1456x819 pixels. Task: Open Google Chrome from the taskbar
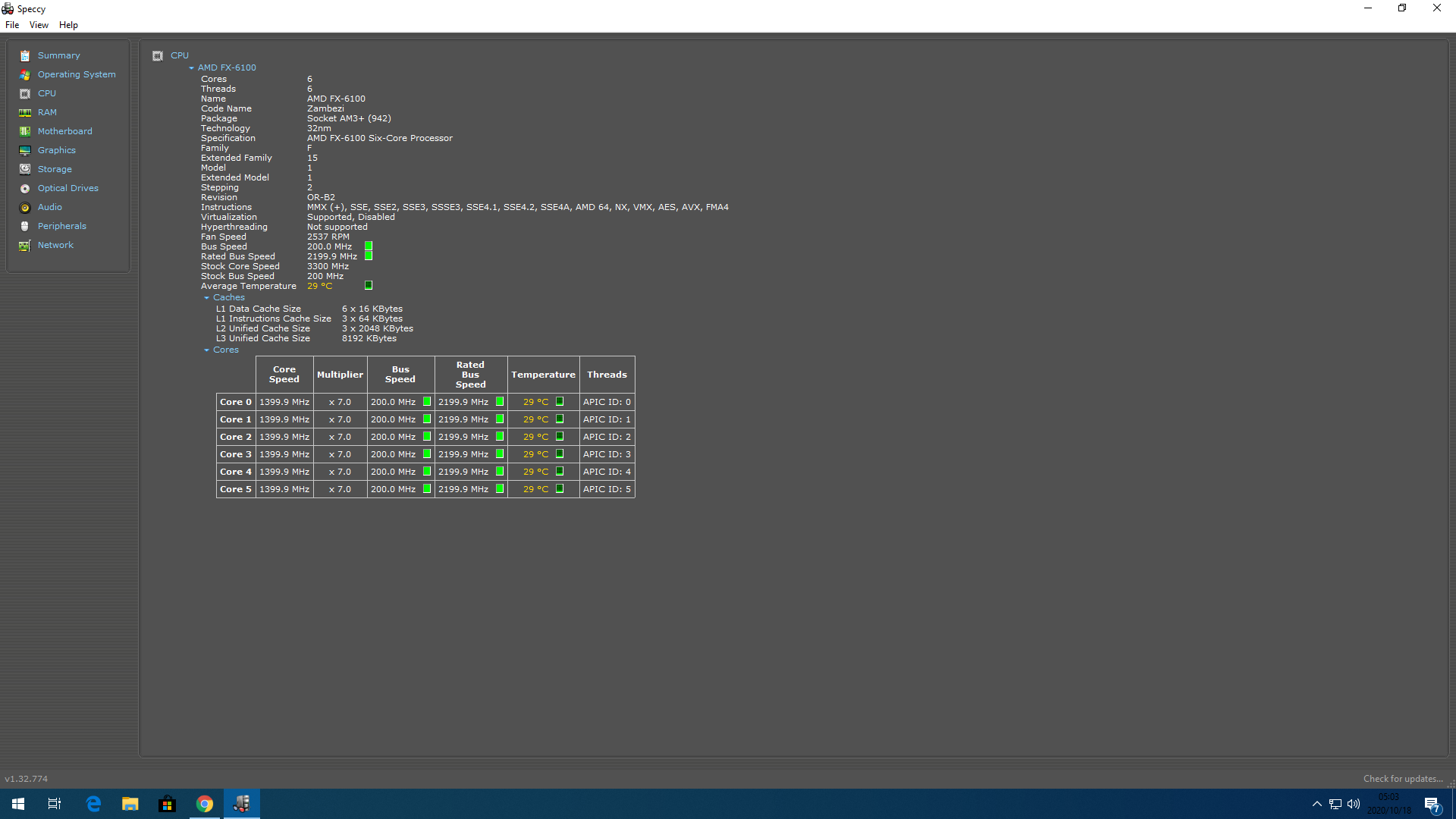pyautogui.click(x=205, y=804)
